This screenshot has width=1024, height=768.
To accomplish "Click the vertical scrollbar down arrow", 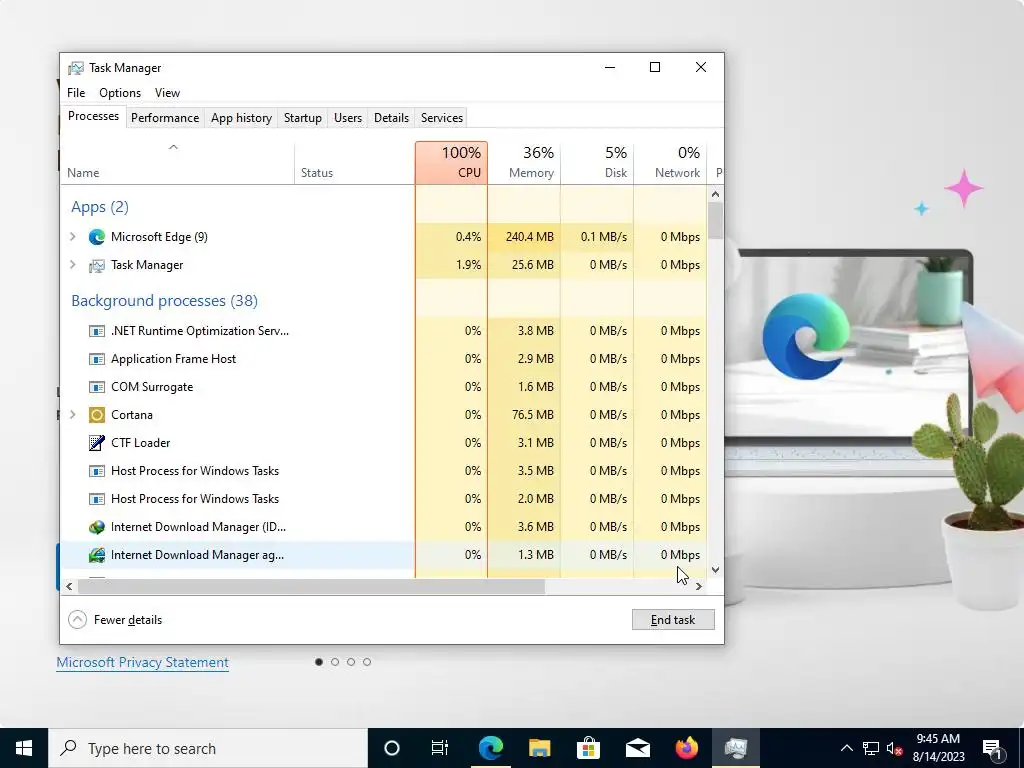I will point(715,570).
